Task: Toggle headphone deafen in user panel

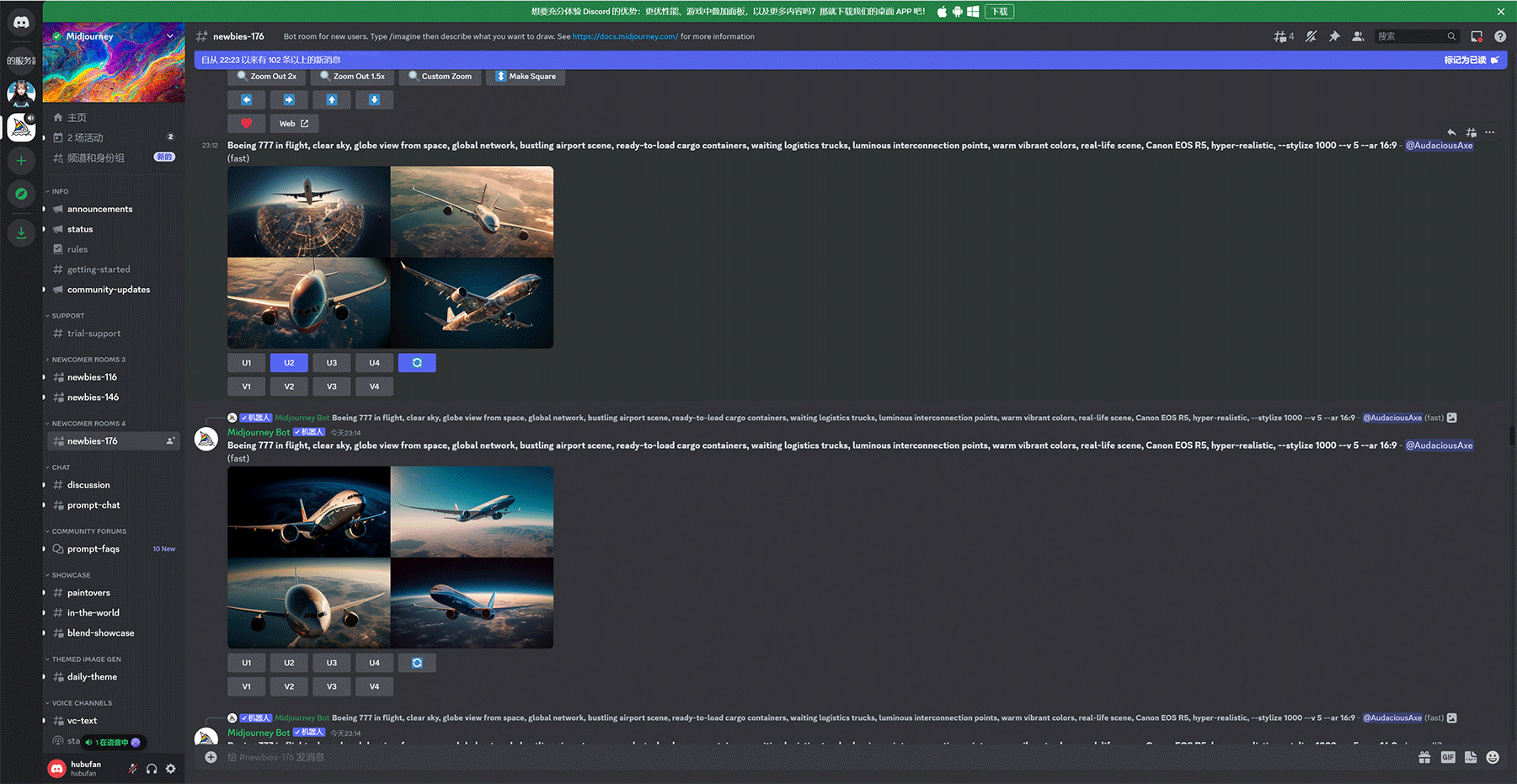Action: [152, 768]
